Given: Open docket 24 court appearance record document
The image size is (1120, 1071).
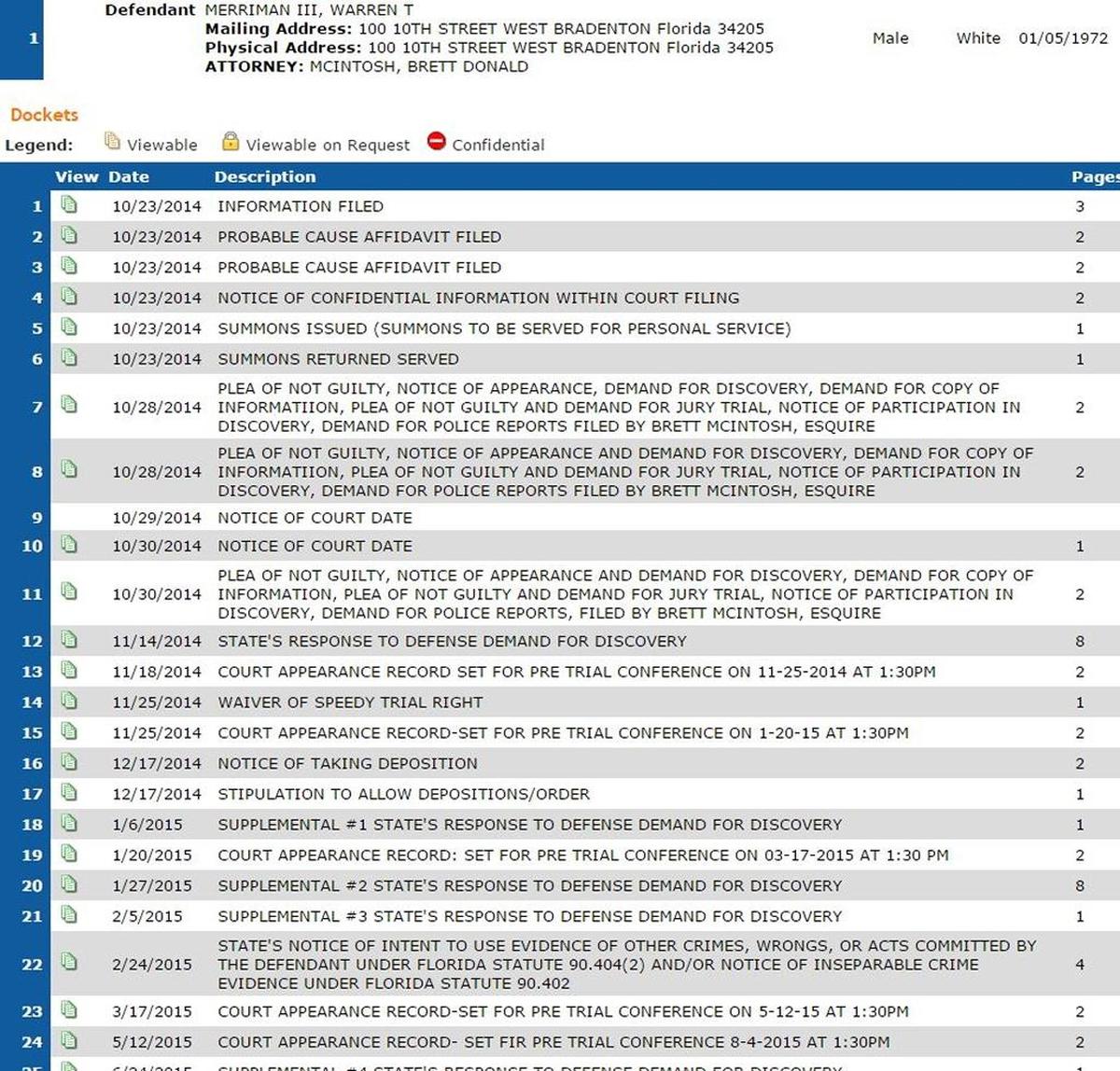Looking at the screenshot, I should tap(69, 1040).
